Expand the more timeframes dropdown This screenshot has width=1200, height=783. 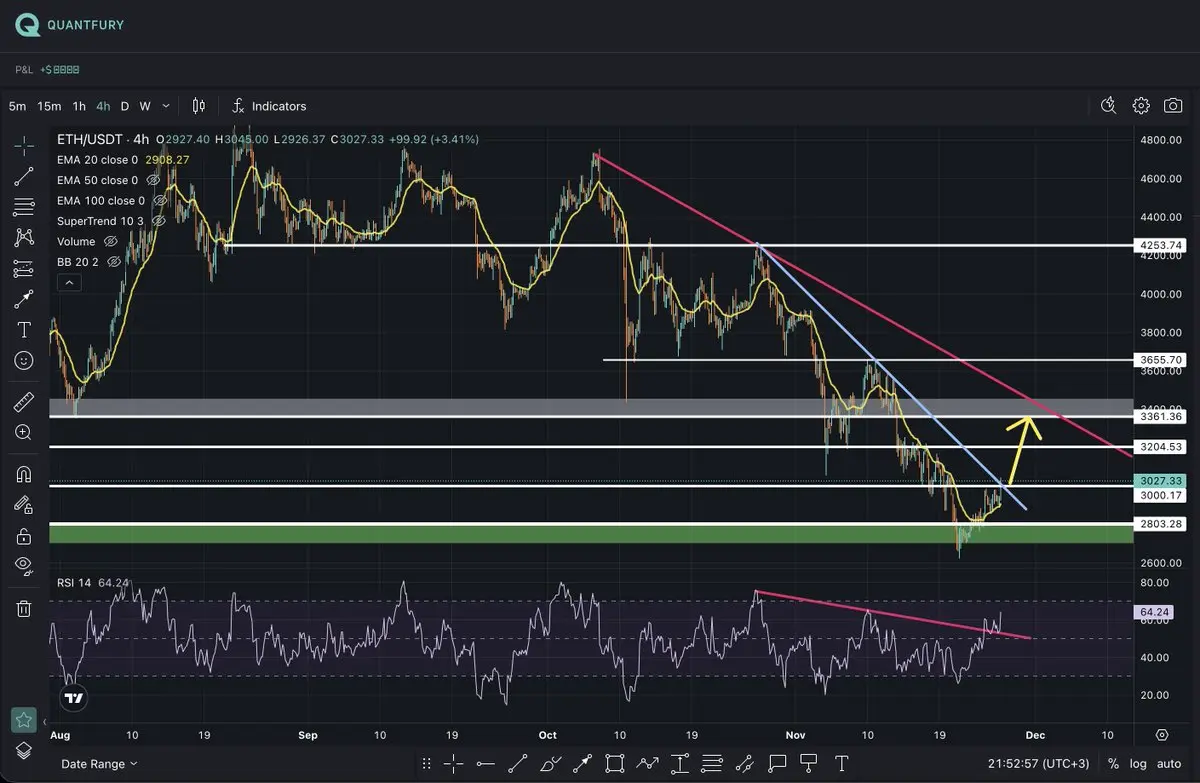click(x=166, y=106)
